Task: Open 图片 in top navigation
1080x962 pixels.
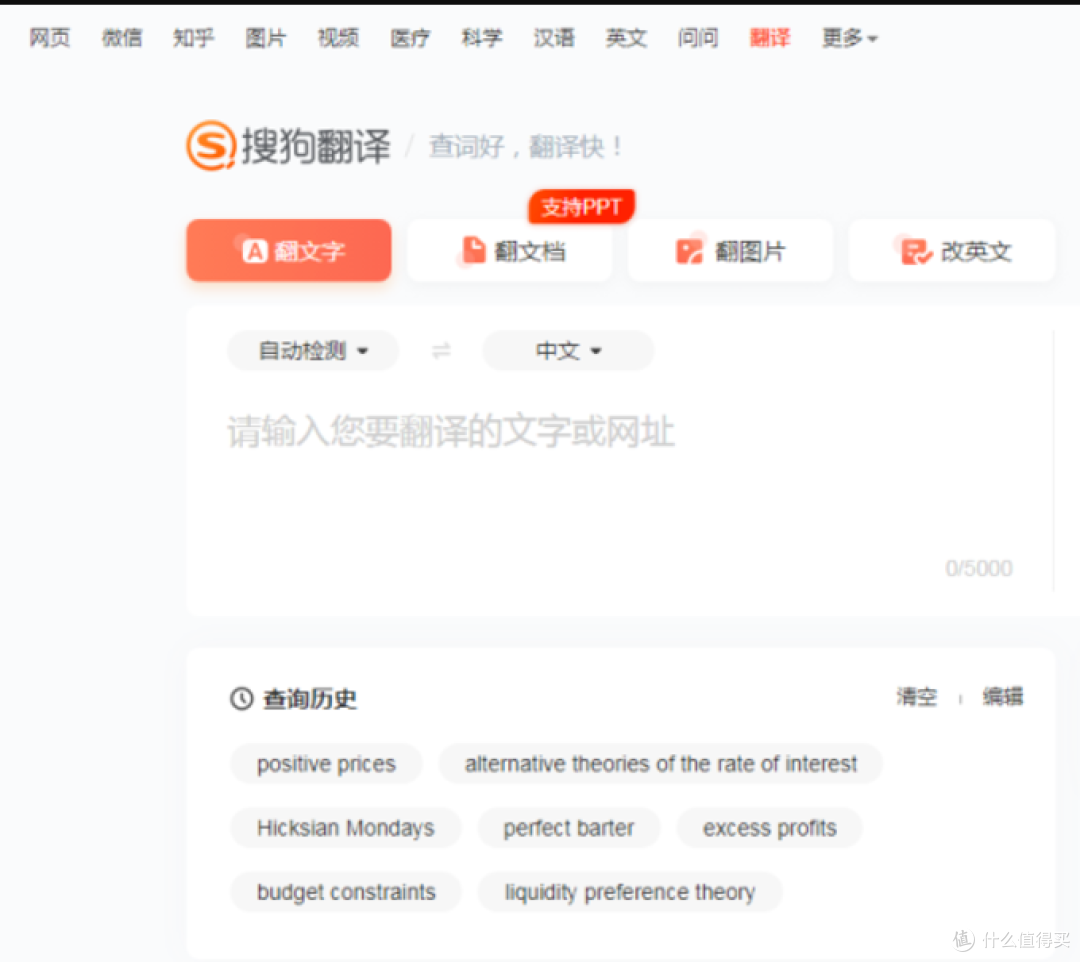Action: coord(265,38)
